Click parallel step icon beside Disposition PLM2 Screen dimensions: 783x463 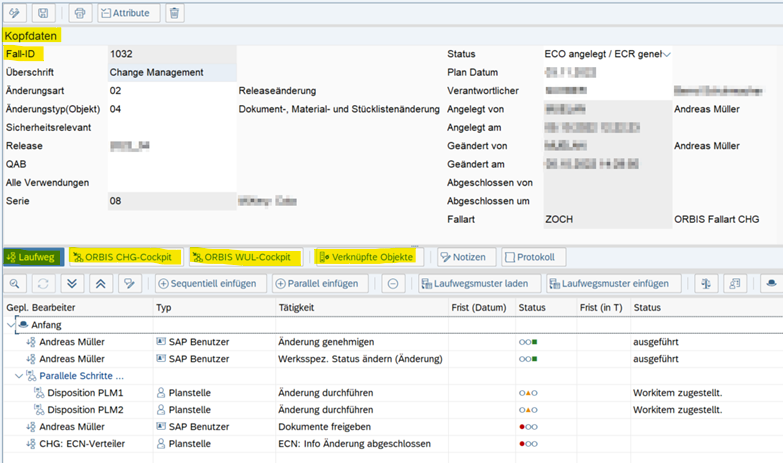[39, 410]
